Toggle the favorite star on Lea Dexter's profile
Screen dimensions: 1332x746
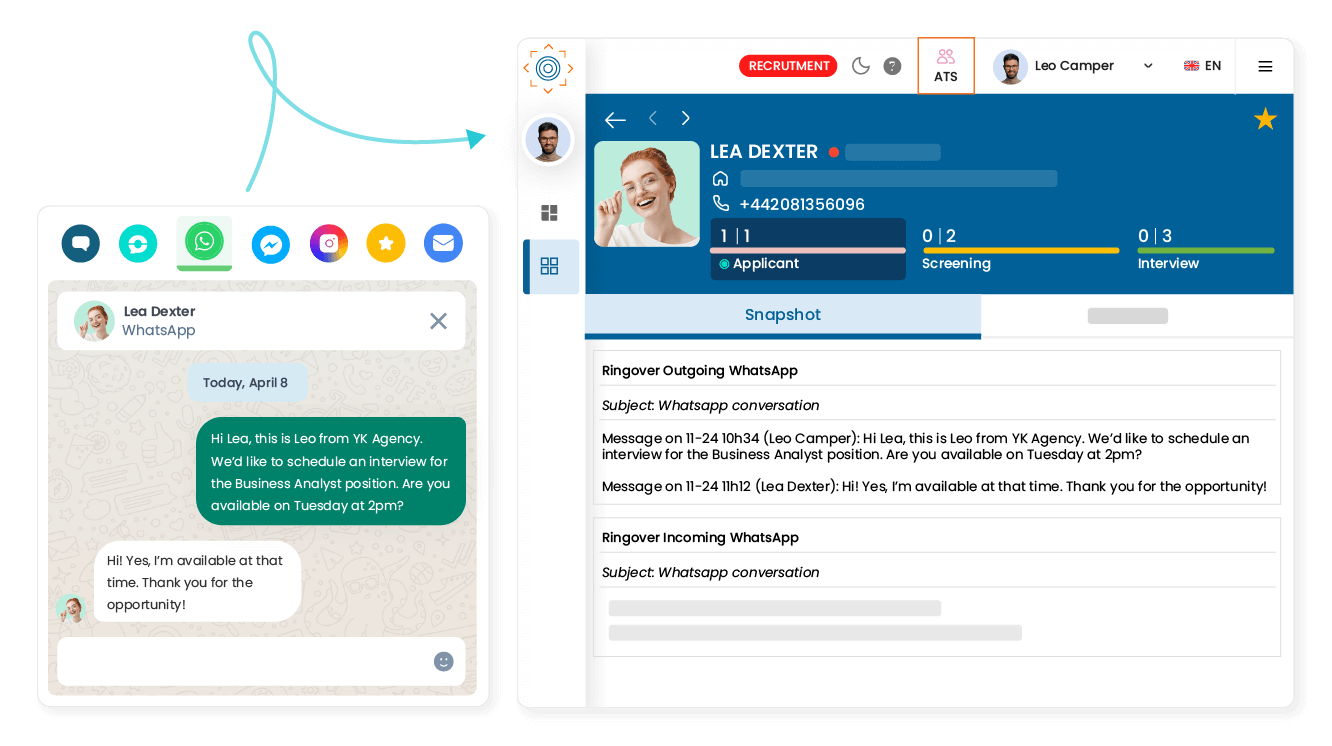click(1265, 118)
